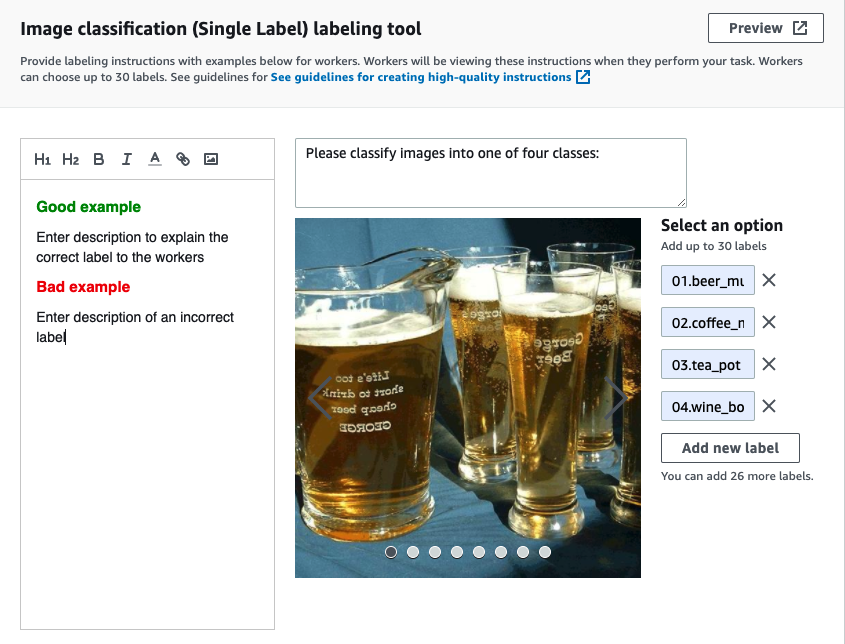Go to previous image with left arrow
This screenshot has height=644, width=845.
pos(319,398)
